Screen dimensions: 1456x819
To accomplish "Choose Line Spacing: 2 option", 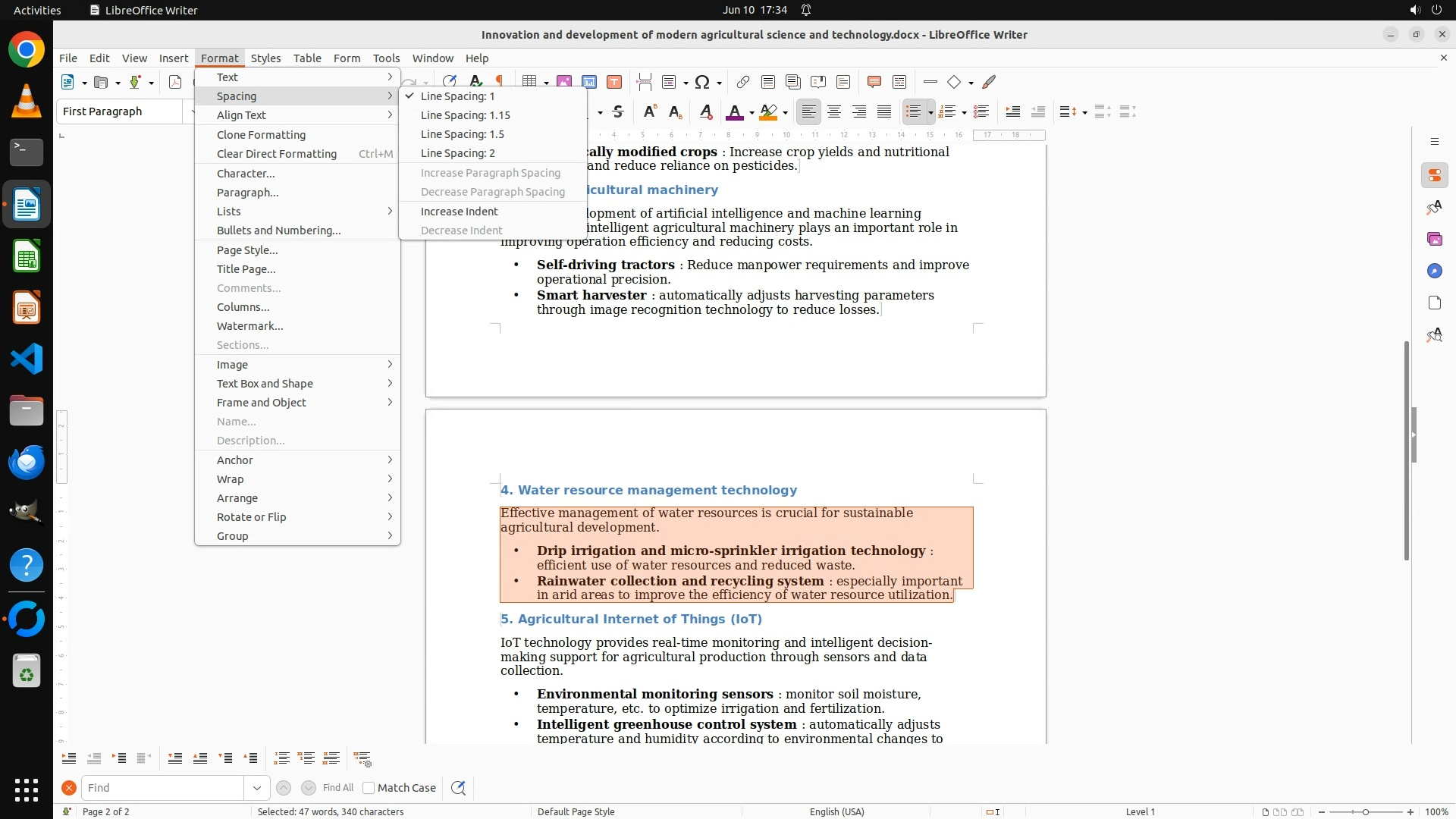I will [458, 153].
